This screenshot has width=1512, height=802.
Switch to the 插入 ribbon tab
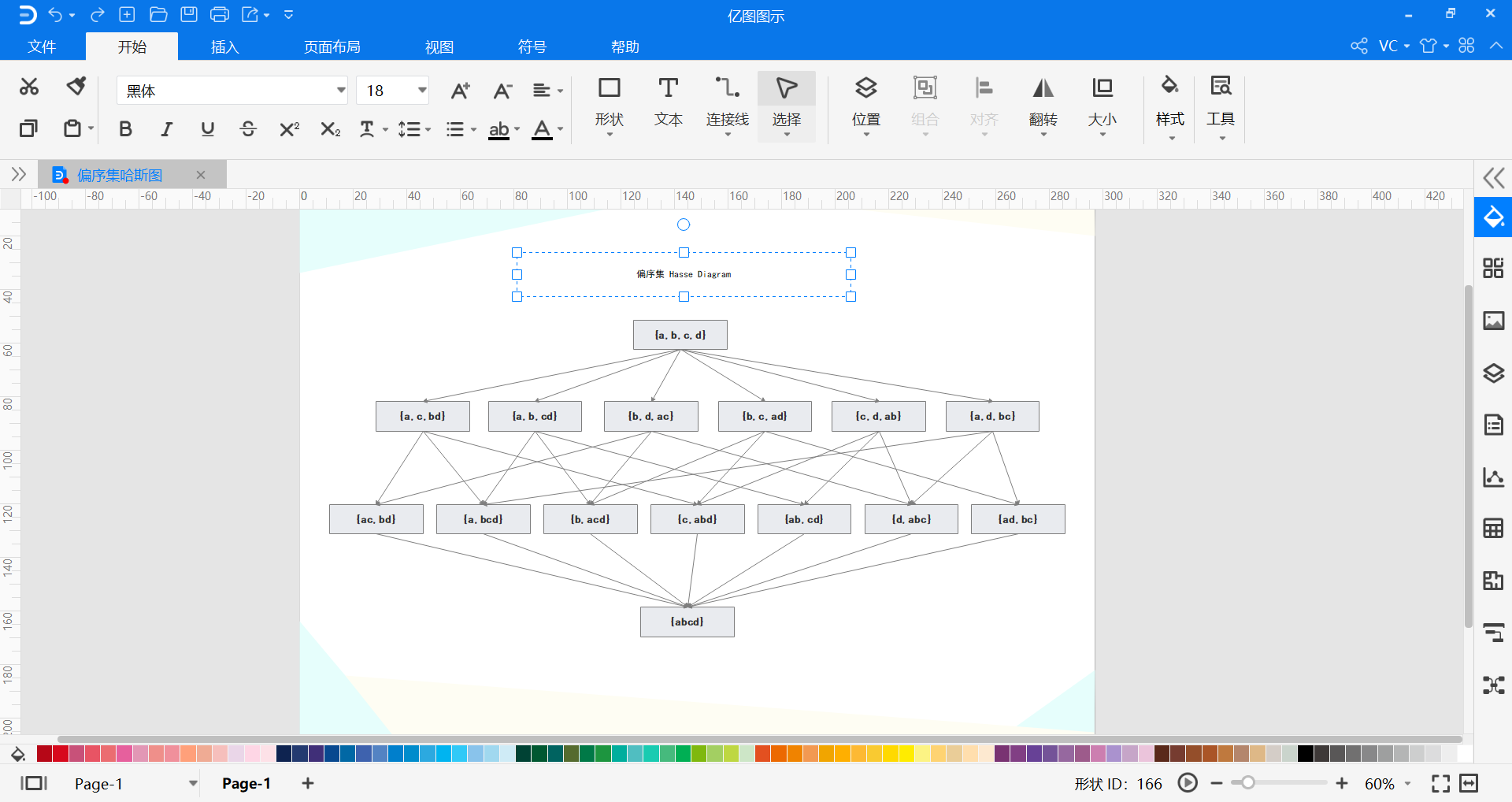click(x=224, y=47)
